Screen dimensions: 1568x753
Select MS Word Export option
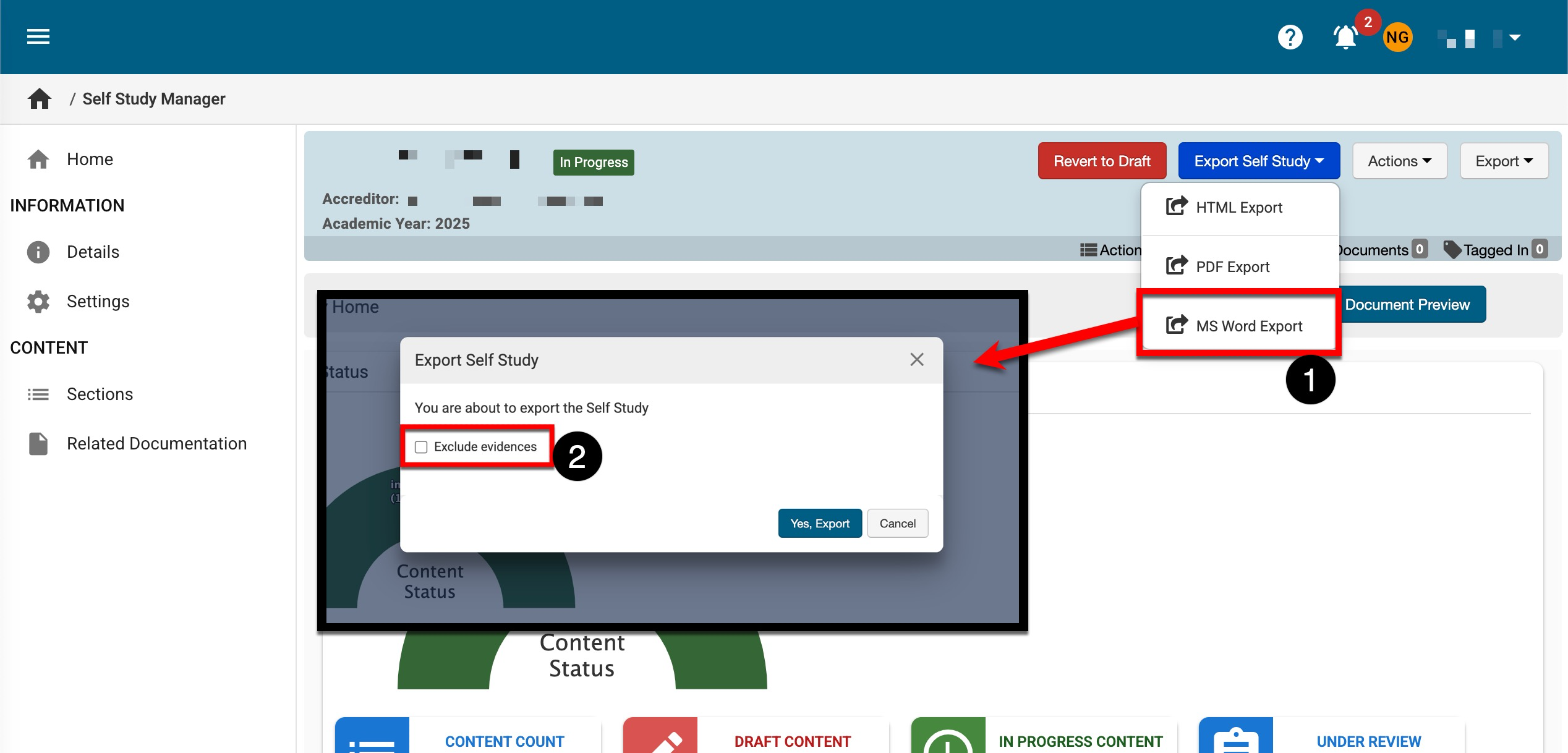tap(1248, 326)
